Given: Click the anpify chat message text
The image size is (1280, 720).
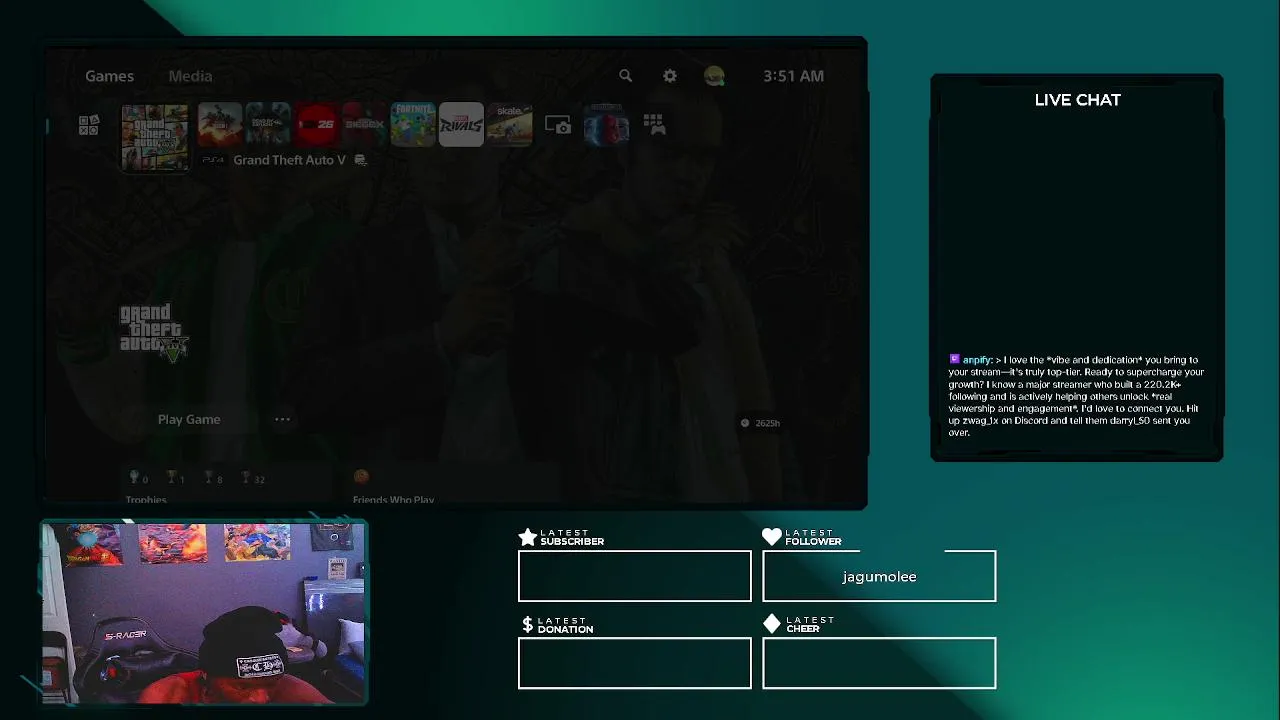Looking at the screenshot, I should [1076, 396].
